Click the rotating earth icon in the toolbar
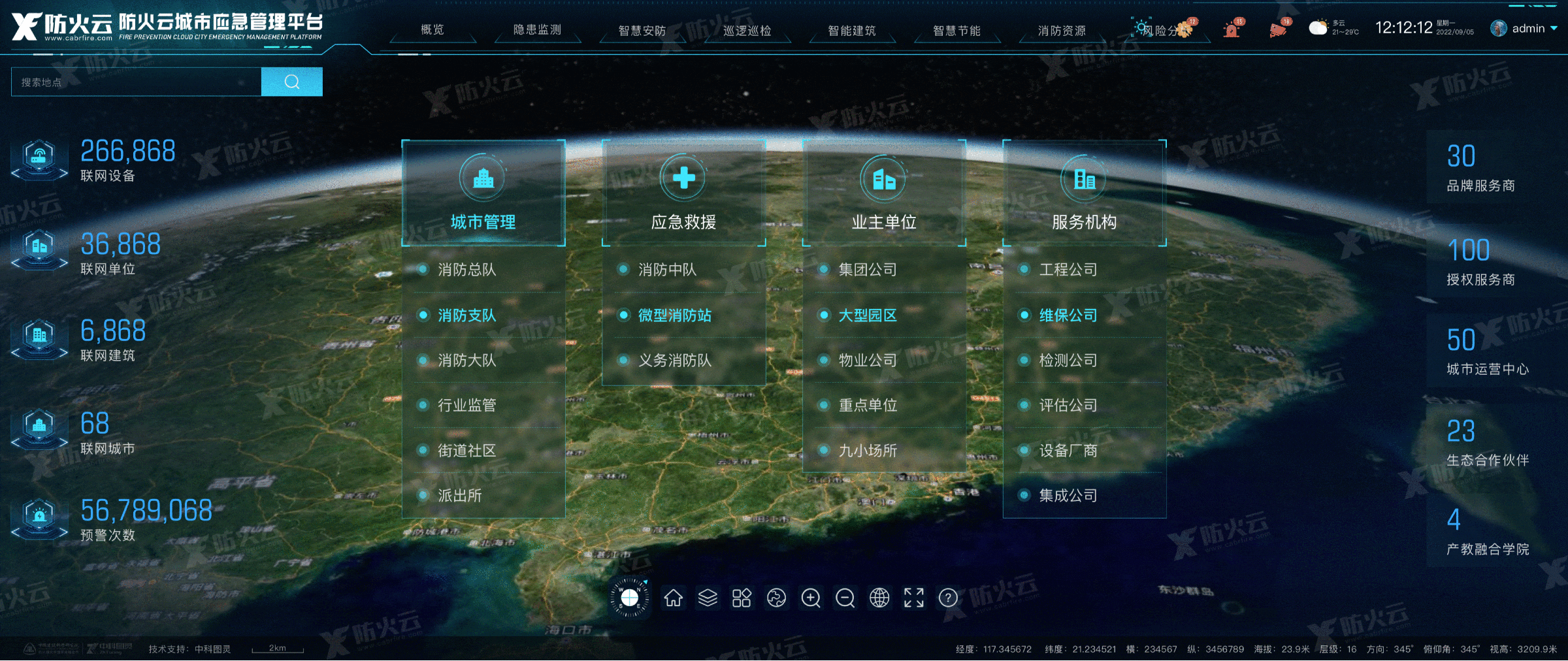Screen dimensions: 1568x661 click(x=776, y=598)
